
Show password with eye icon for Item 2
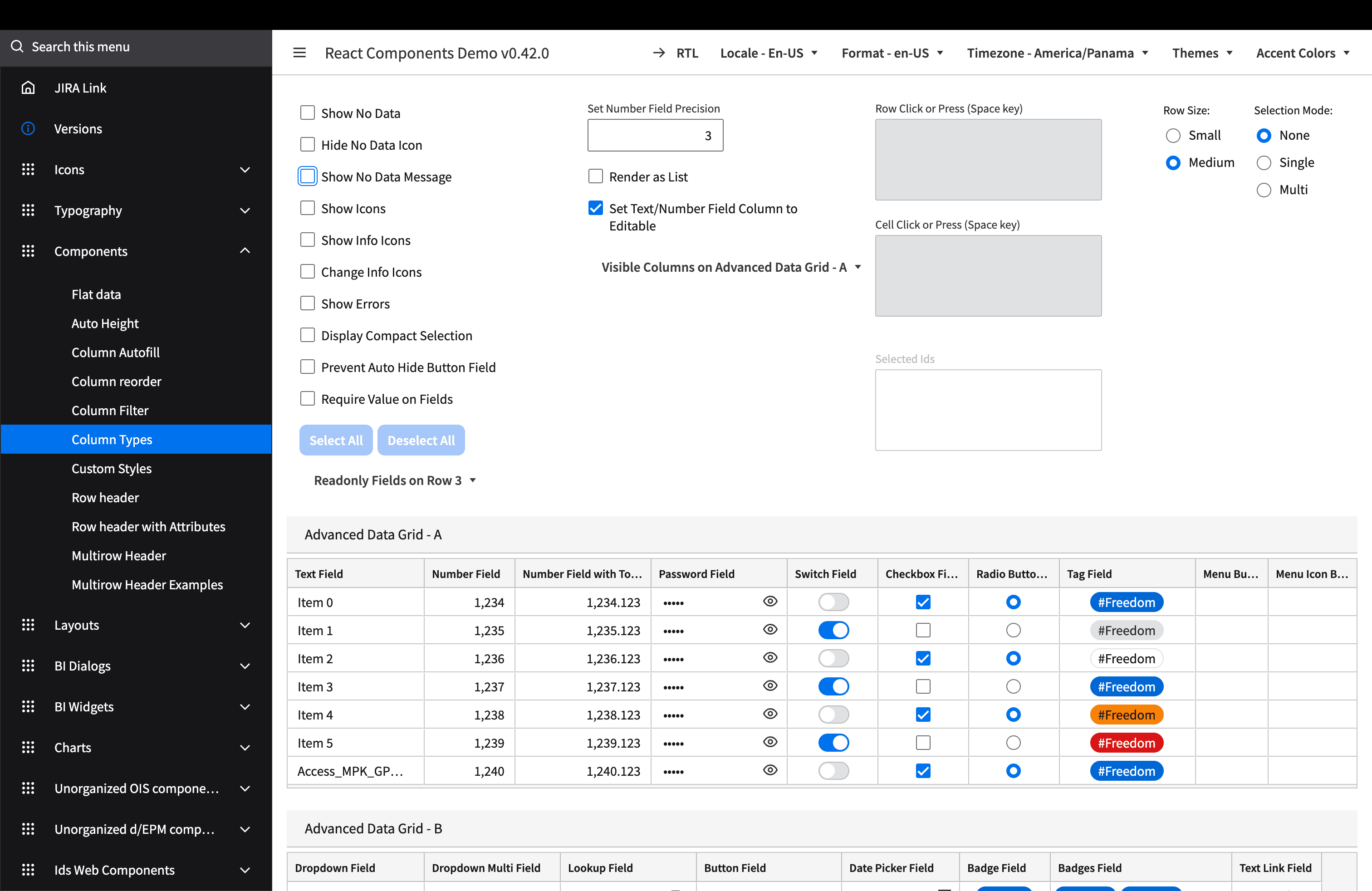click(x=770, y=658)
